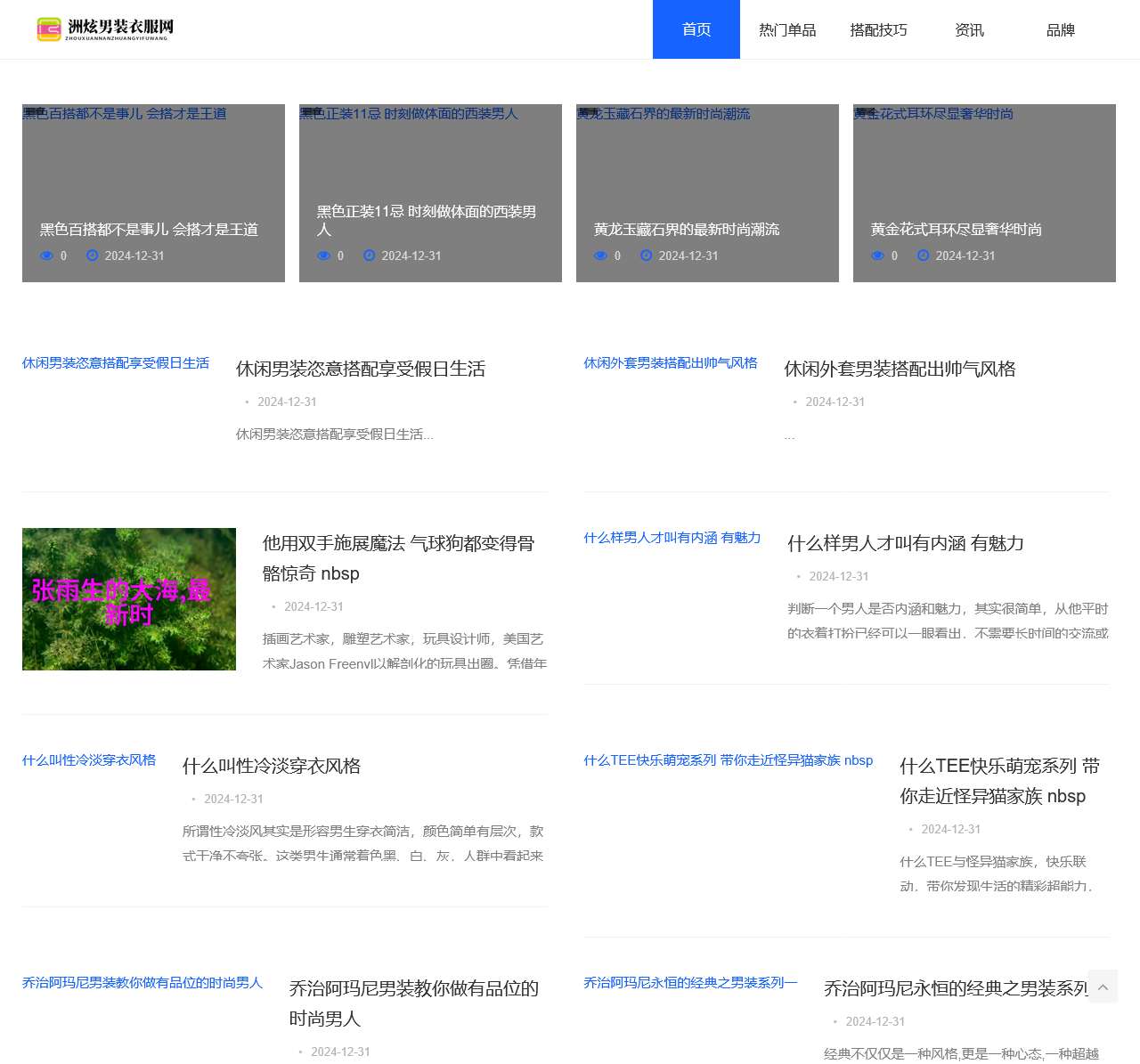Click the back-to-top chevron button
Screen dimensions: 1140x1064
[1103, 987]
